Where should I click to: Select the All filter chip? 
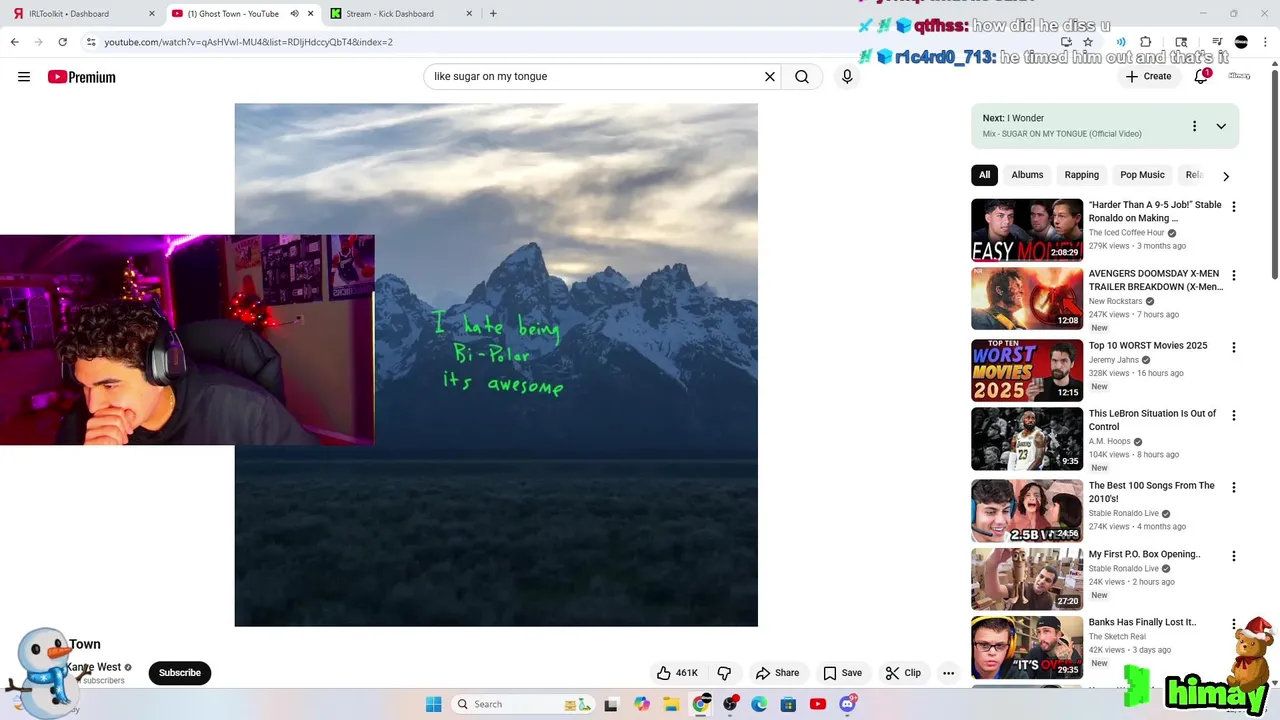(x=984, y=175)
